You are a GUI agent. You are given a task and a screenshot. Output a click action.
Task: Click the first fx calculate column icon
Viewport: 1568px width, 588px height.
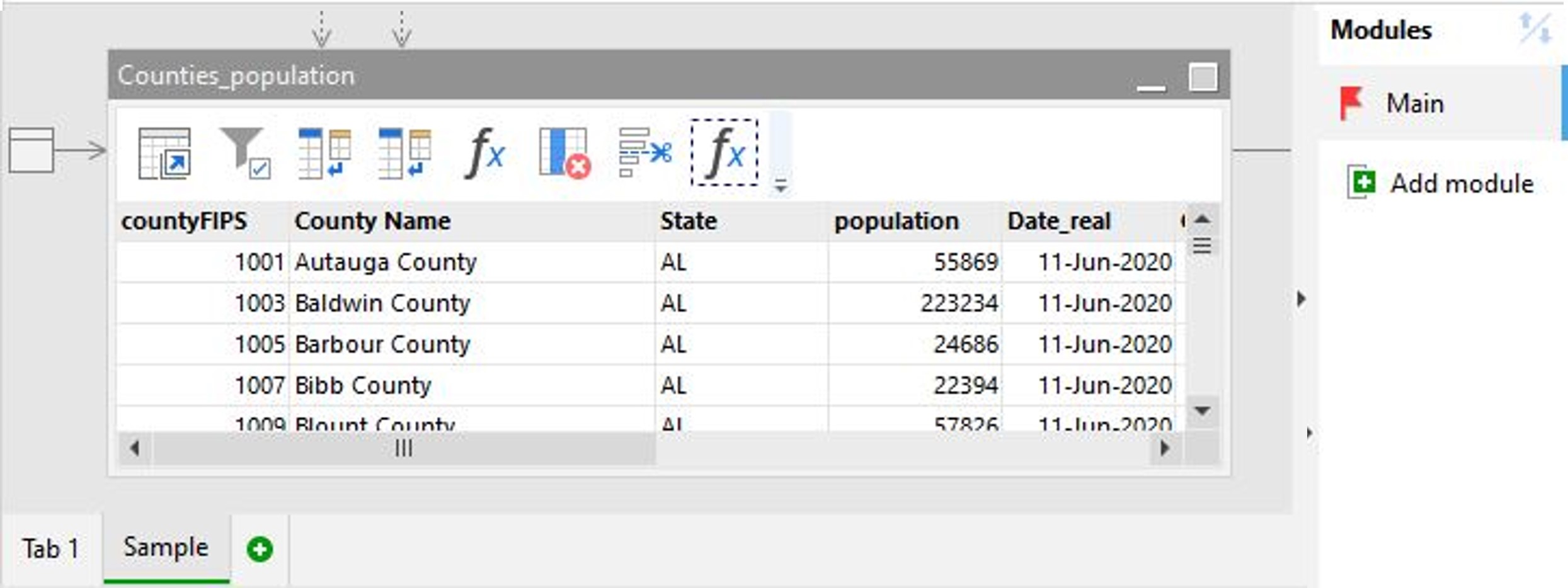point(484,154)
